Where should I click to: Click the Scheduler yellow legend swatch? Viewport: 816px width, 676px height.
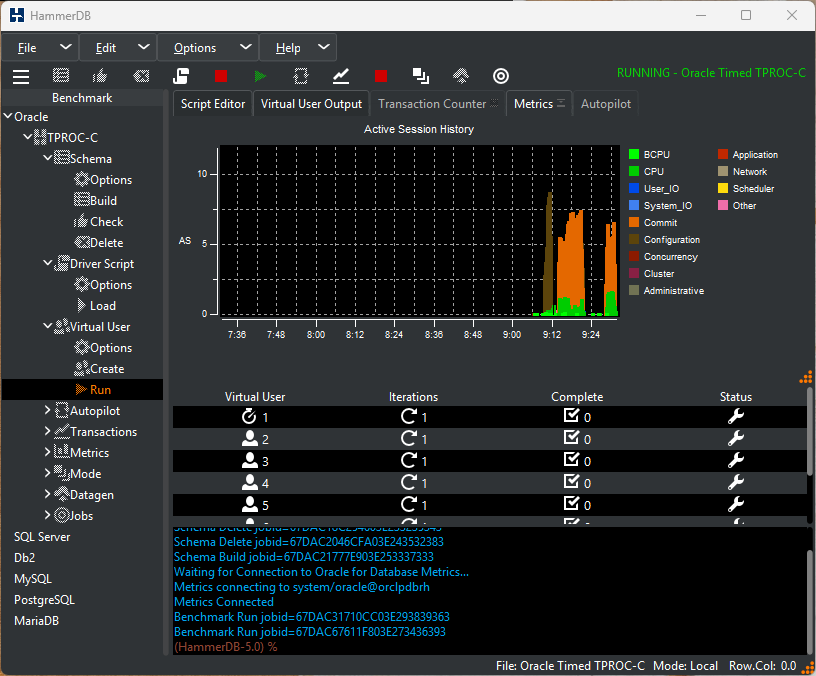(723, 188)
